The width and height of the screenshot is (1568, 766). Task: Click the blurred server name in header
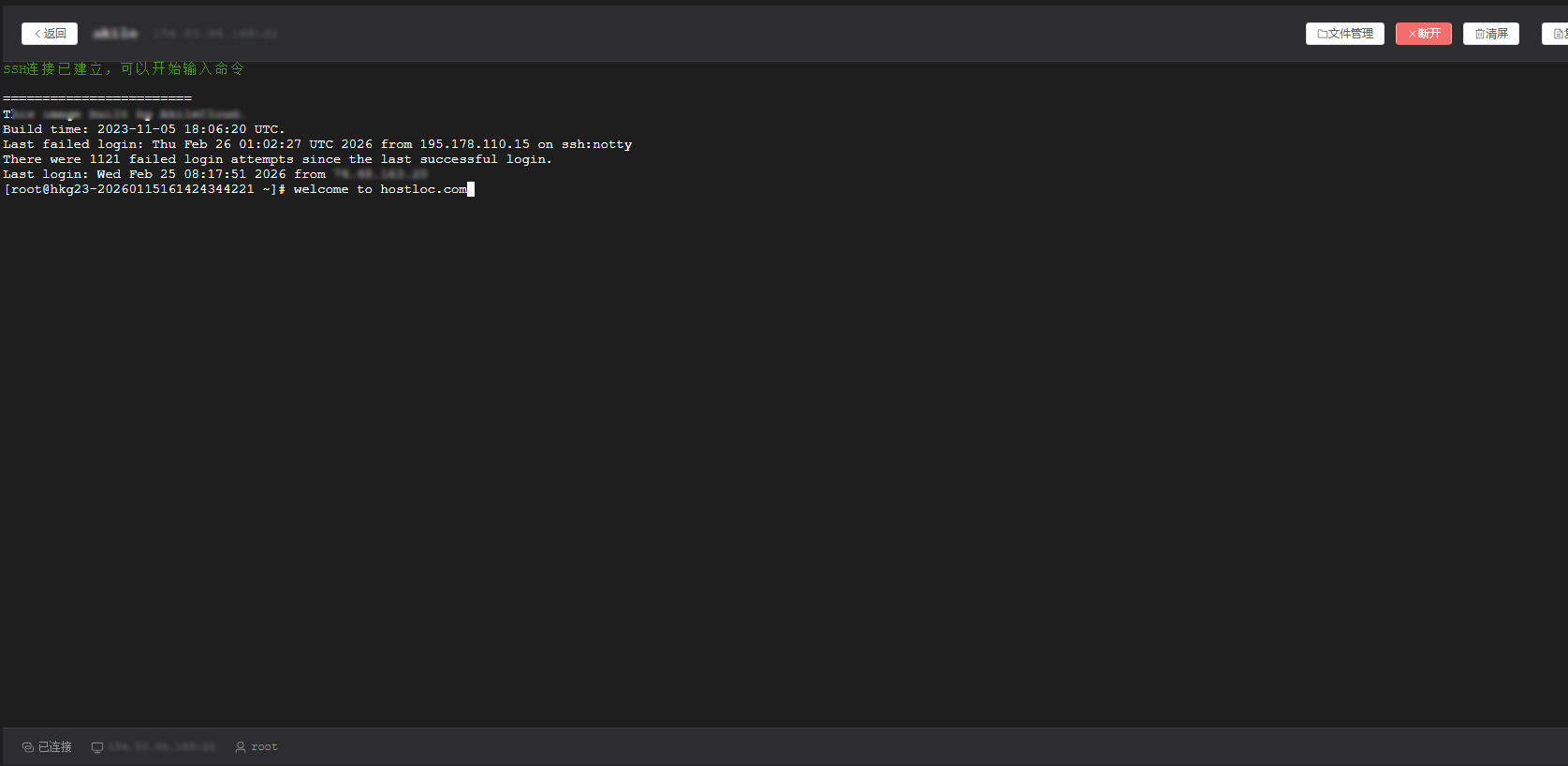(115, 34)
